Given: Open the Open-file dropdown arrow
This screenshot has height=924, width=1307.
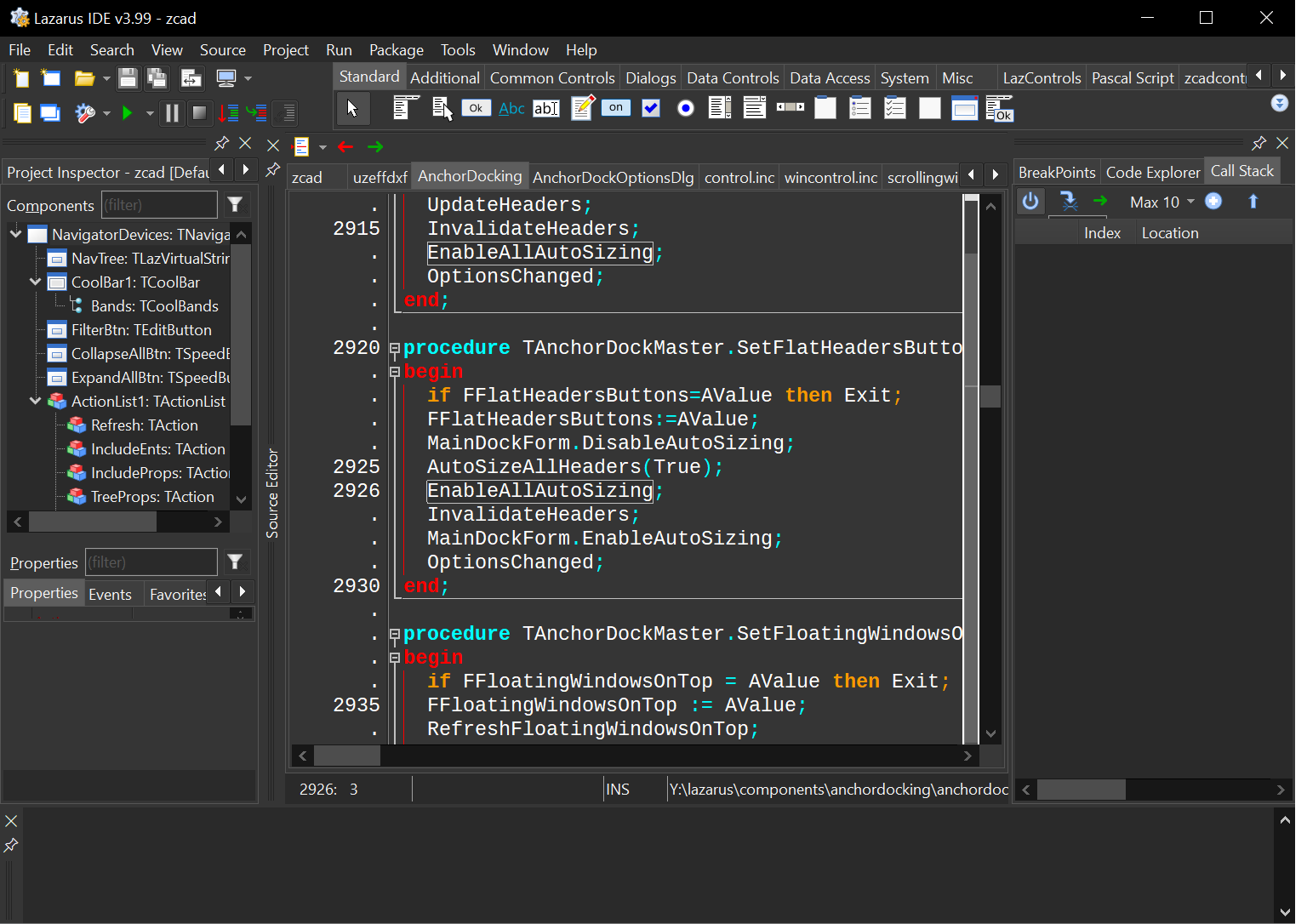Looking at the screenshot, I should pos(106,79).
